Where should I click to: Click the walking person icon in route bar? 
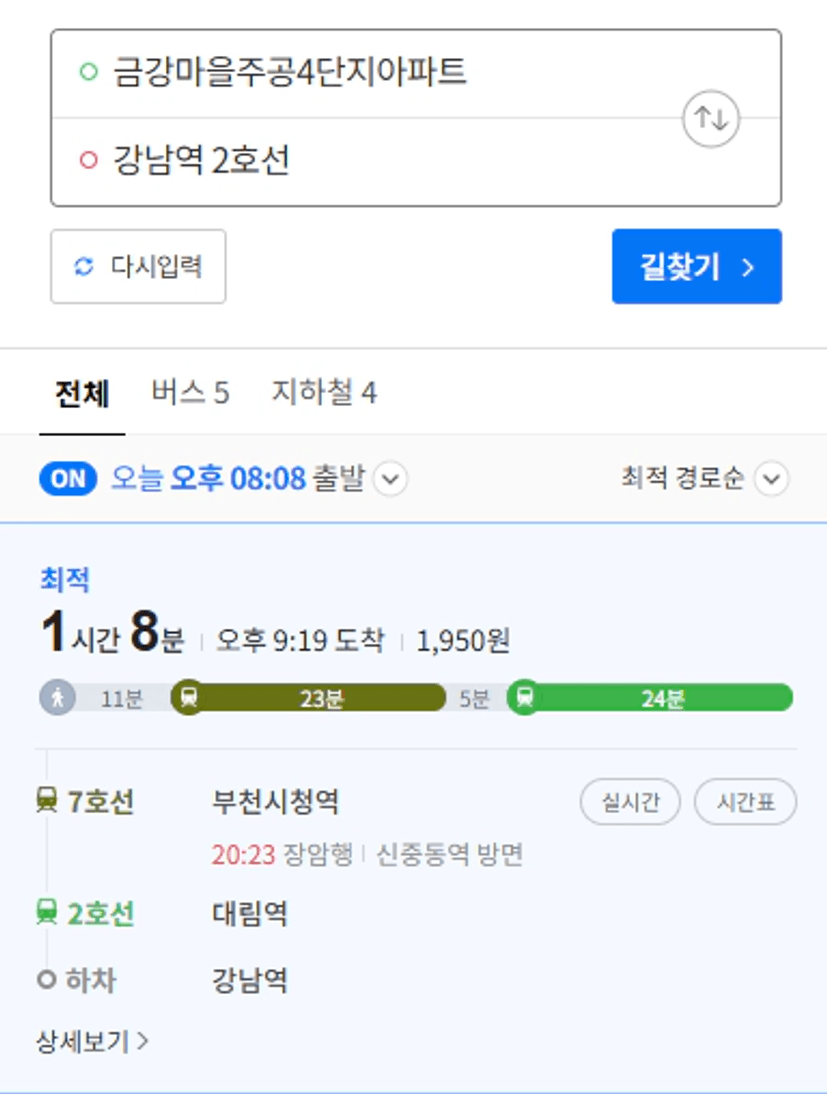click(x=58, y=697)
